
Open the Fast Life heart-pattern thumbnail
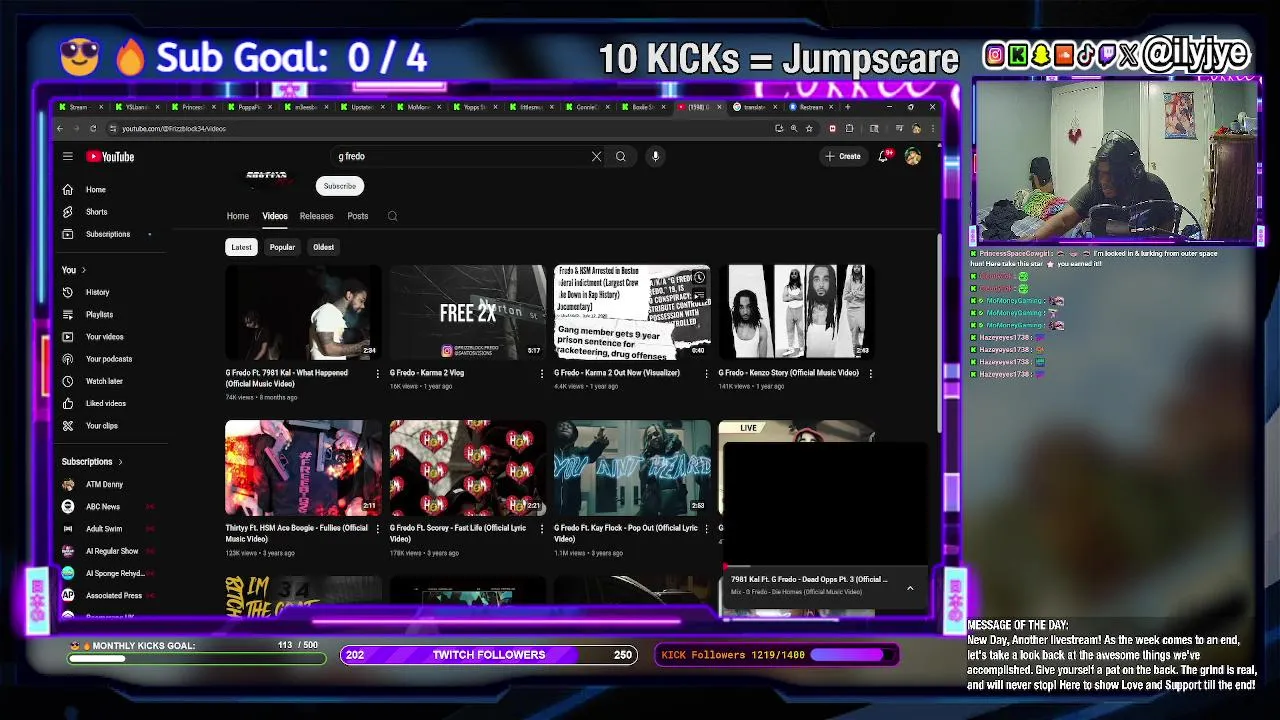(468, 467)
